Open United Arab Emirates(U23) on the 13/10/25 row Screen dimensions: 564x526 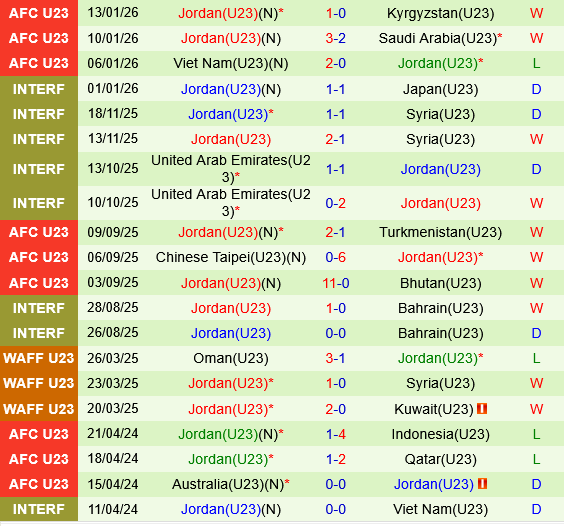[231, 169]
